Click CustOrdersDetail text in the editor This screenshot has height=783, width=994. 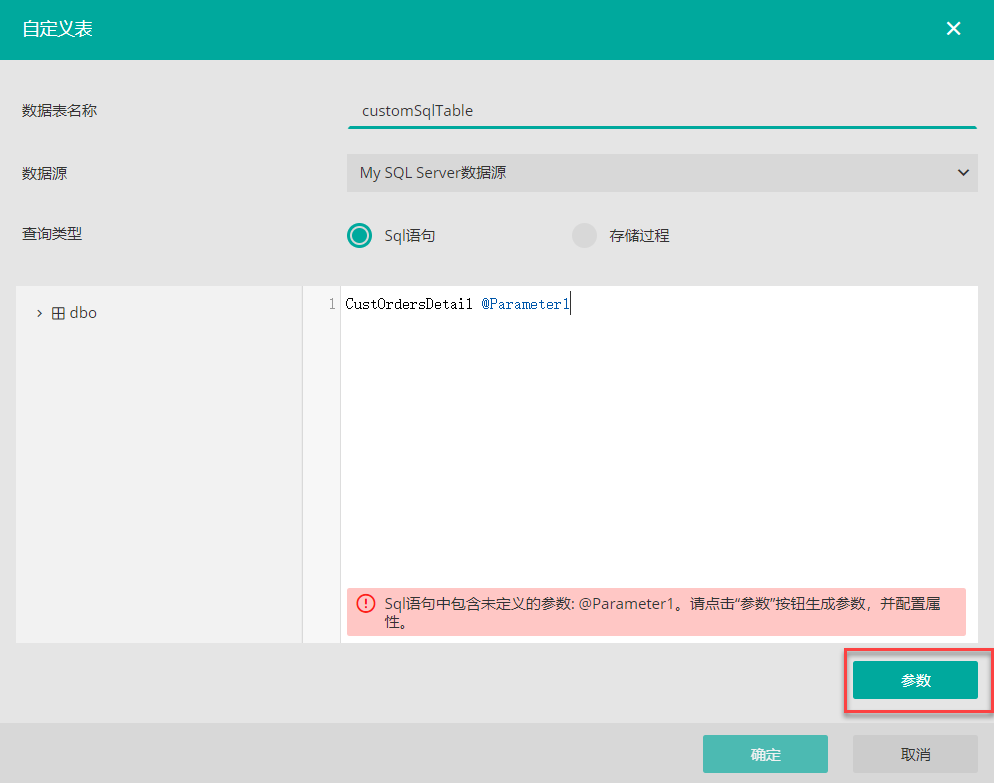pos(408,304)
